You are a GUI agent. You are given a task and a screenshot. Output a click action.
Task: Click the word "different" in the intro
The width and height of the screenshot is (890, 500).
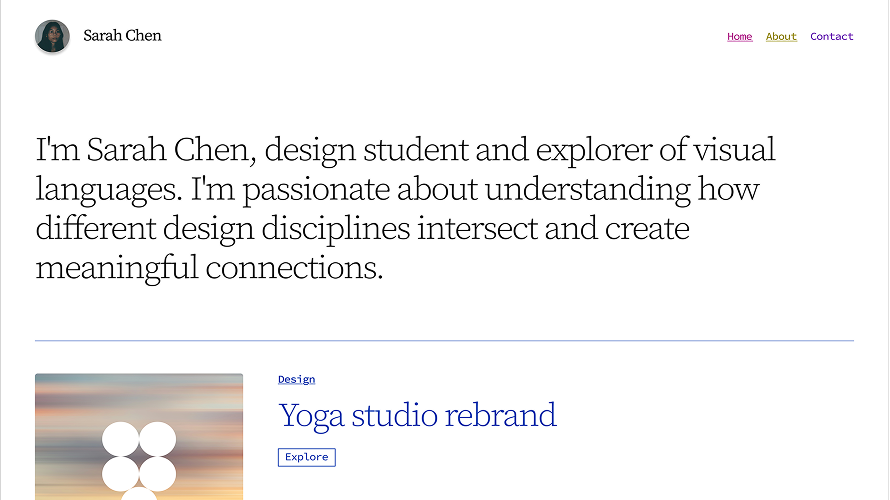(92, 228)
